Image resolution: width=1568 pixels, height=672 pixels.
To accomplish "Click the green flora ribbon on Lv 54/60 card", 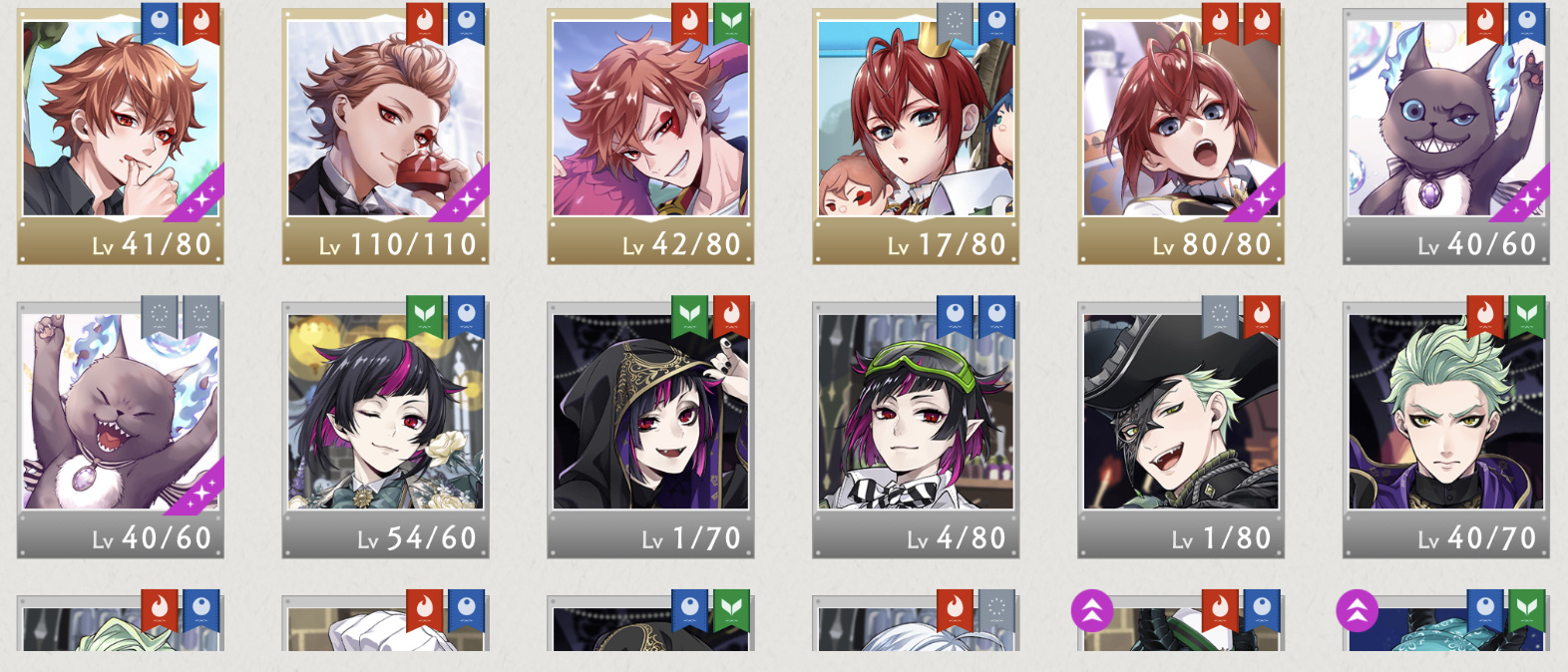I will coord(424,317).
